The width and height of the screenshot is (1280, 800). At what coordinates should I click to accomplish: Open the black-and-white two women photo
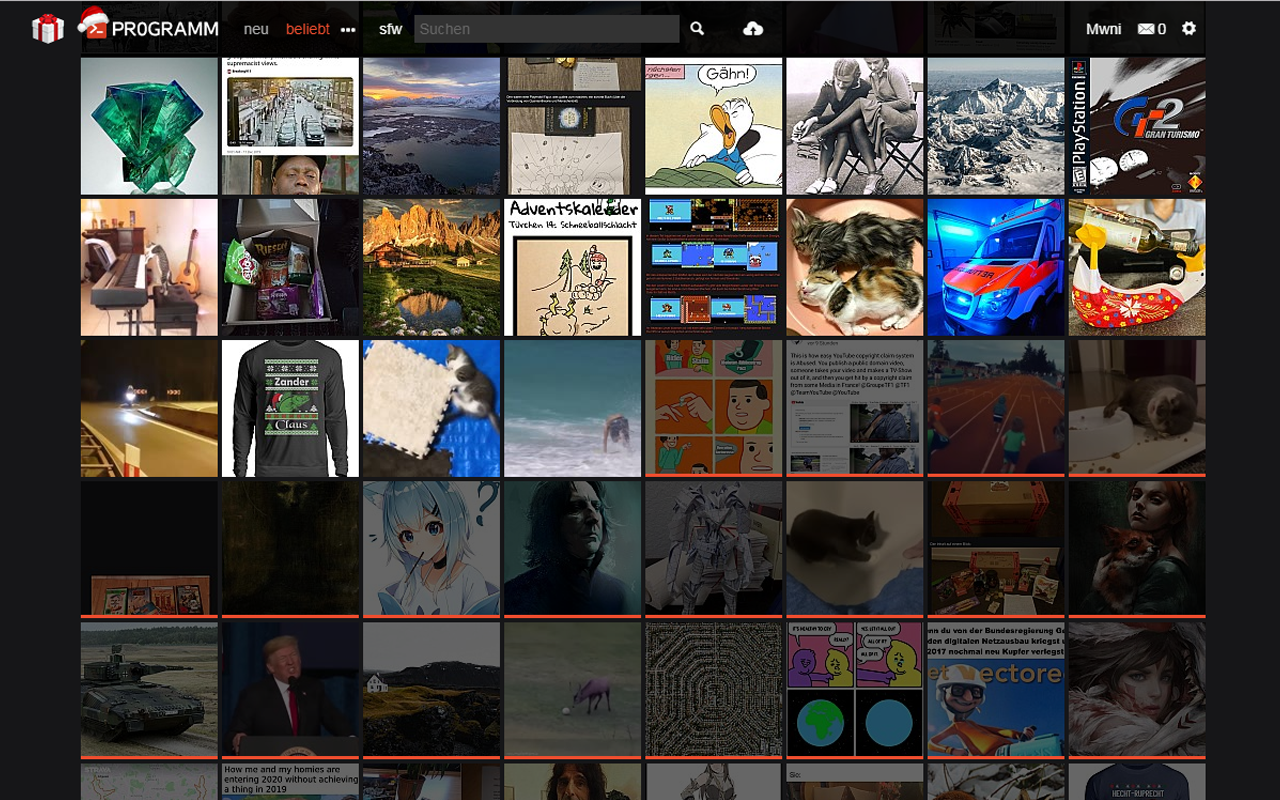(x=855, y=126)
